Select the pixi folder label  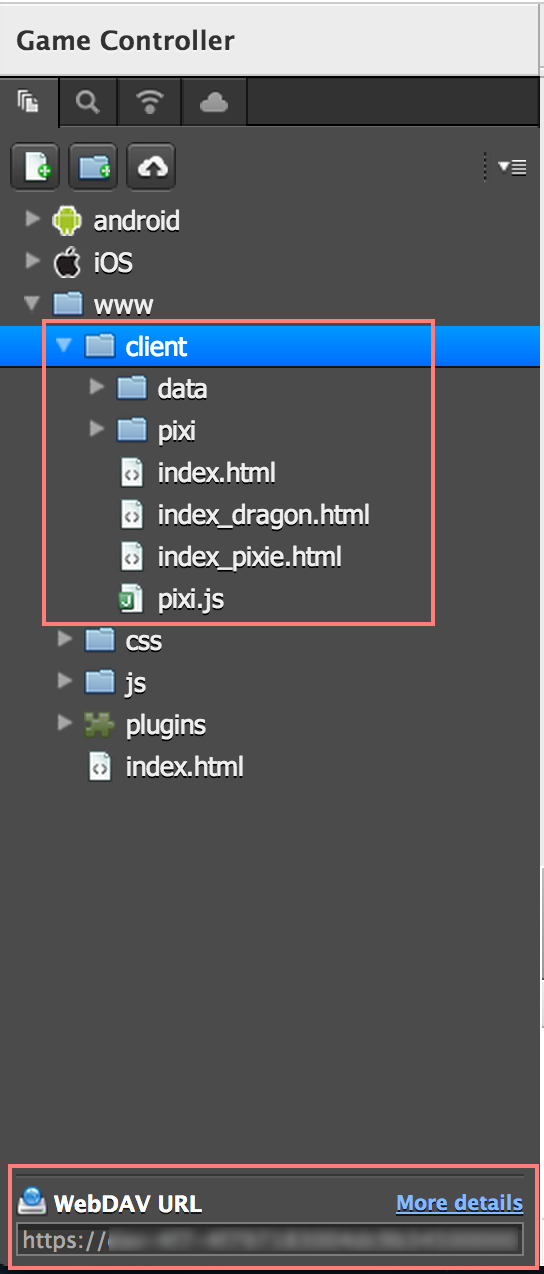[x=177, y=430]
